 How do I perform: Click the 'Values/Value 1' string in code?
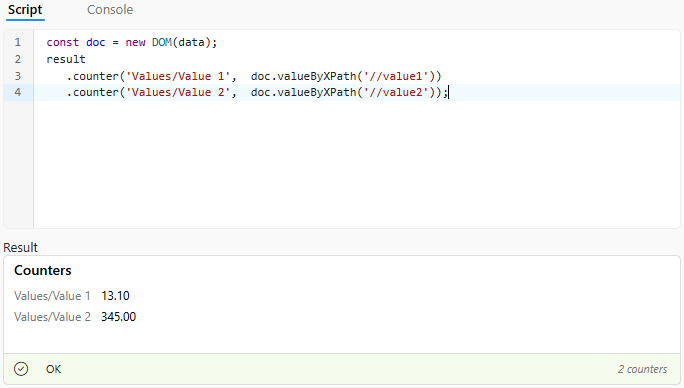pos(178,76)
